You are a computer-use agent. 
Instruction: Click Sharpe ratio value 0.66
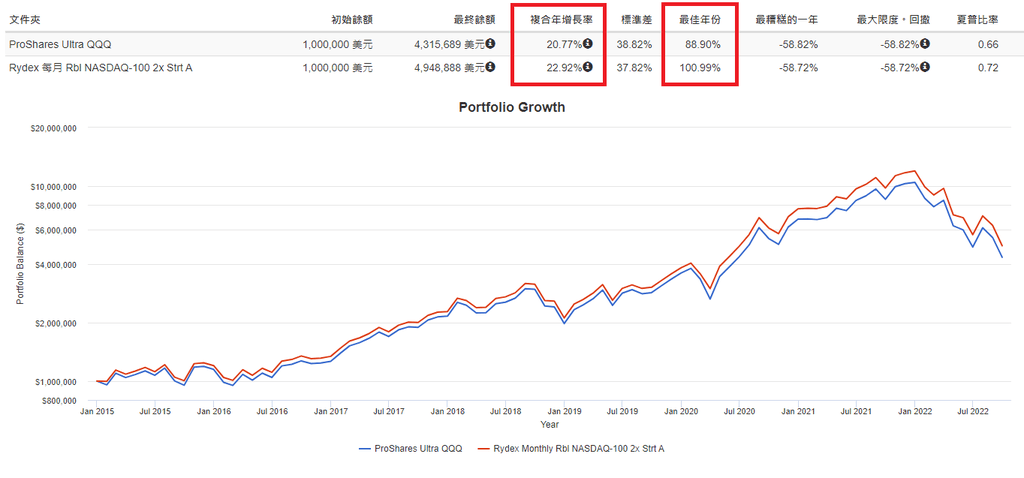[x=989, y=45]
